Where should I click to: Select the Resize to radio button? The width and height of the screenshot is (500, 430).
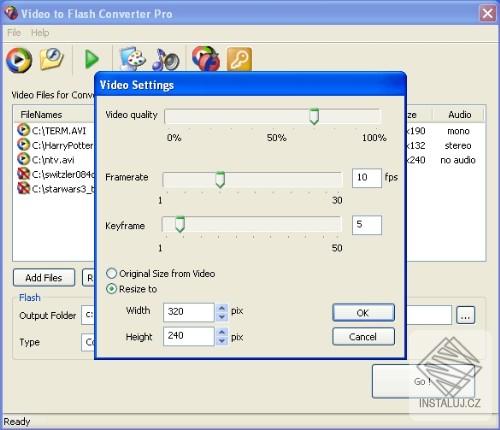[x=111, y=289]
